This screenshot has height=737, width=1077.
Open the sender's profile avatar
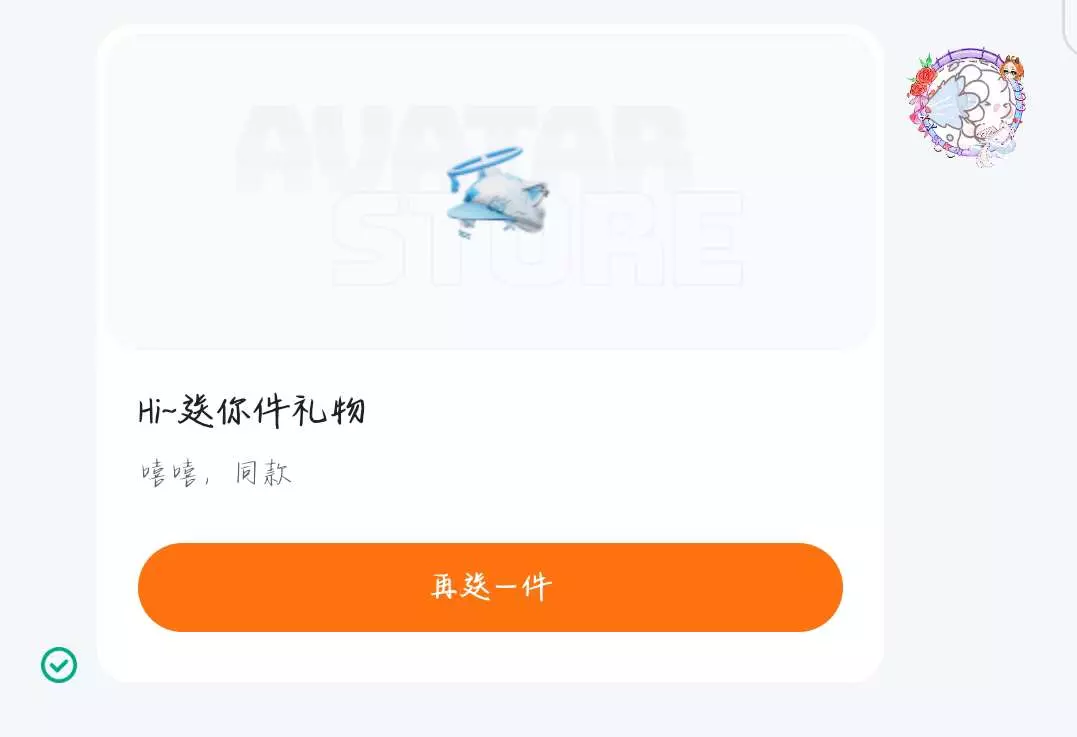click(966, 106)
